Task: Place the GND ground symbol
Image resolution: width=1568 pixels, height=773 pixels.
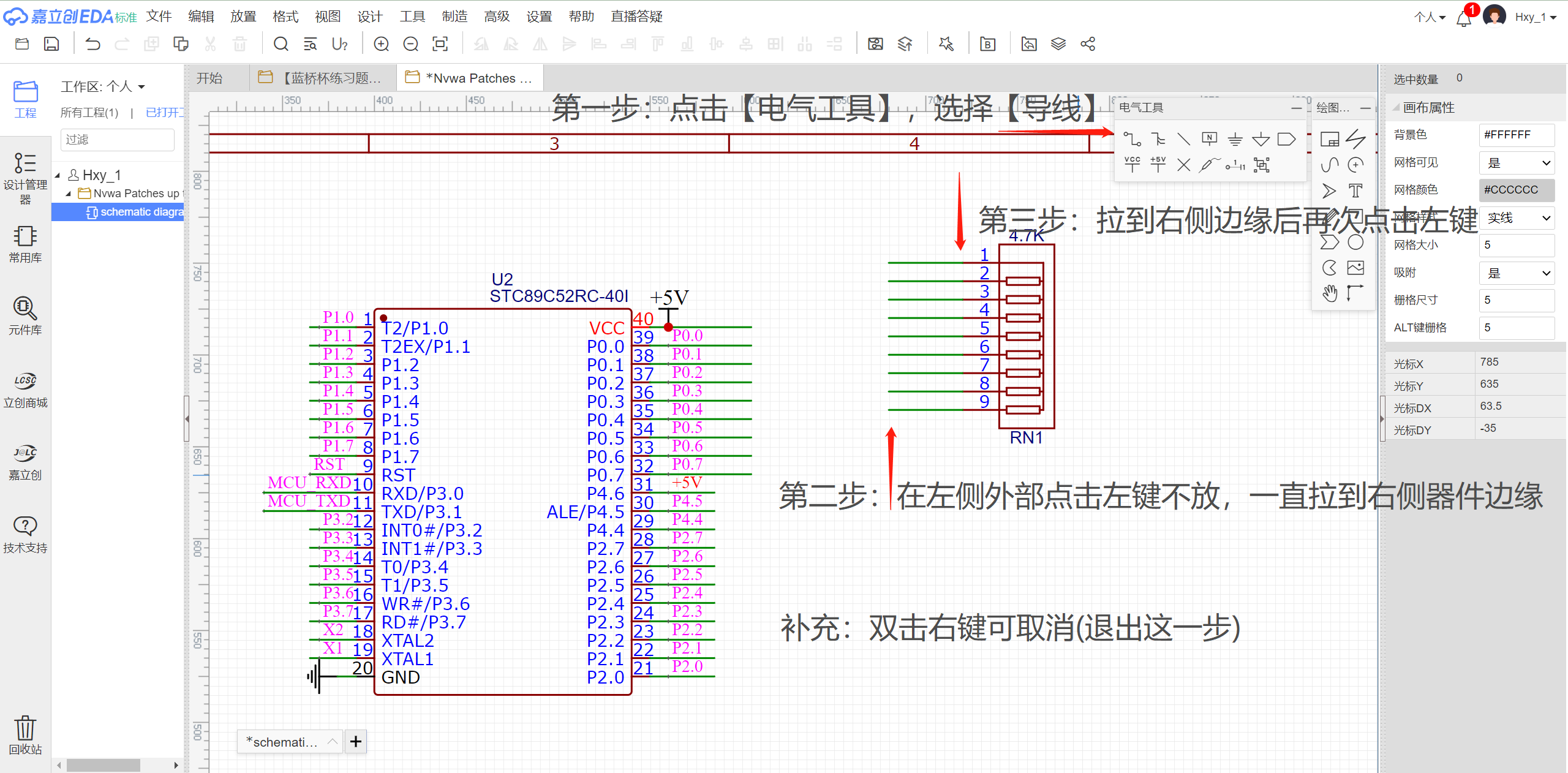Action: coord(1235,140)
